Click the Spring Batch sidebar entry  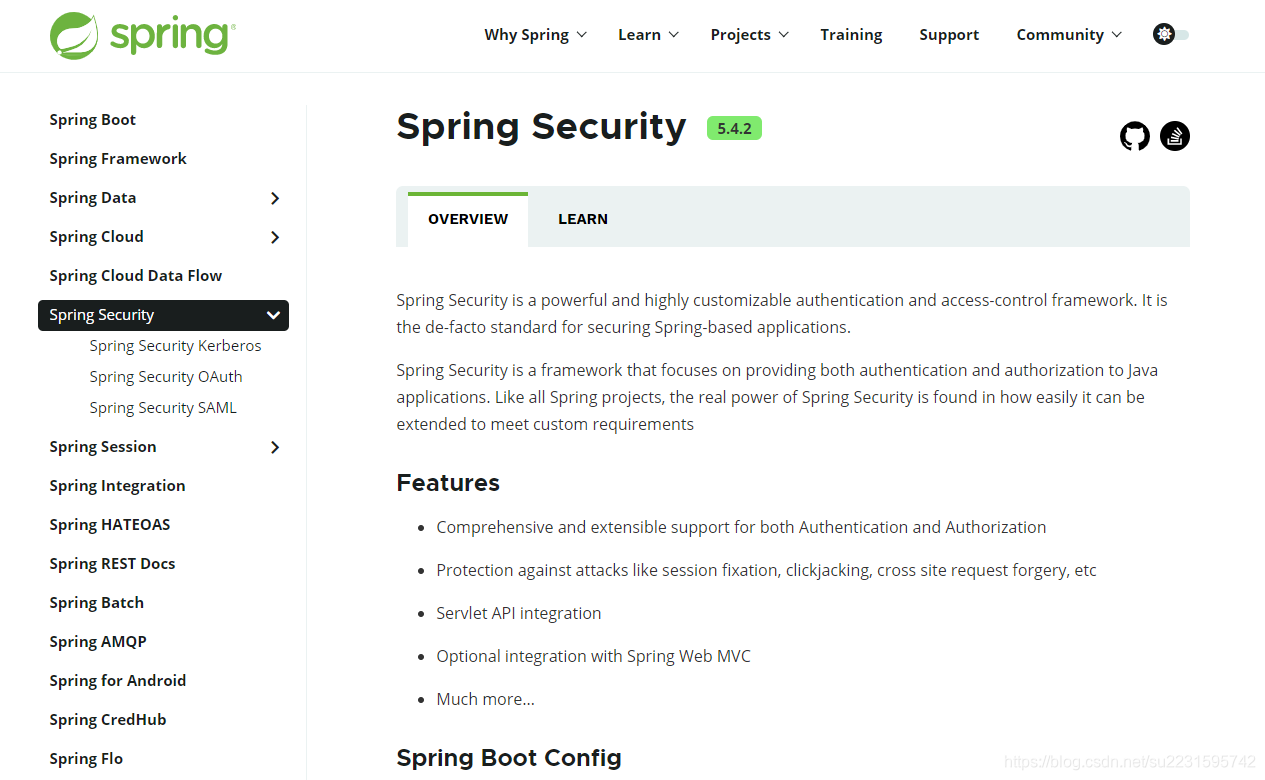point(96,602)
